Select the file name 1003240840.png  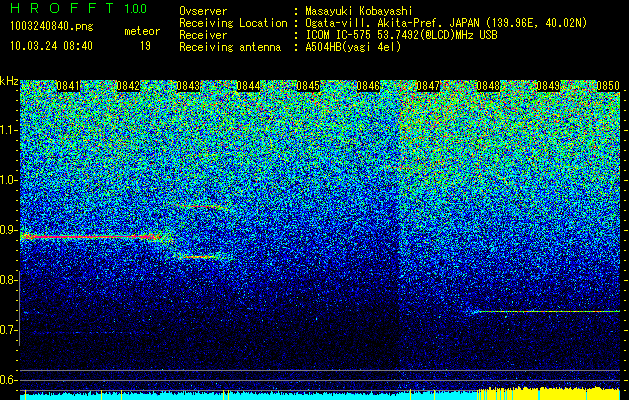(x=51, y=26)
